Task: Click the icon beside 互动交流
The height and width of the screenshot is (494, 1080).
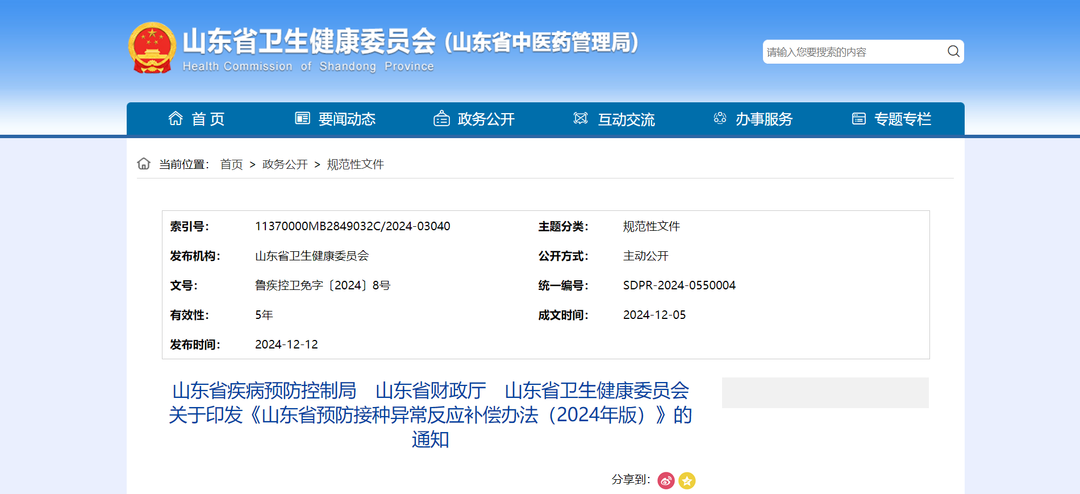Action: (x=581, y=119)
